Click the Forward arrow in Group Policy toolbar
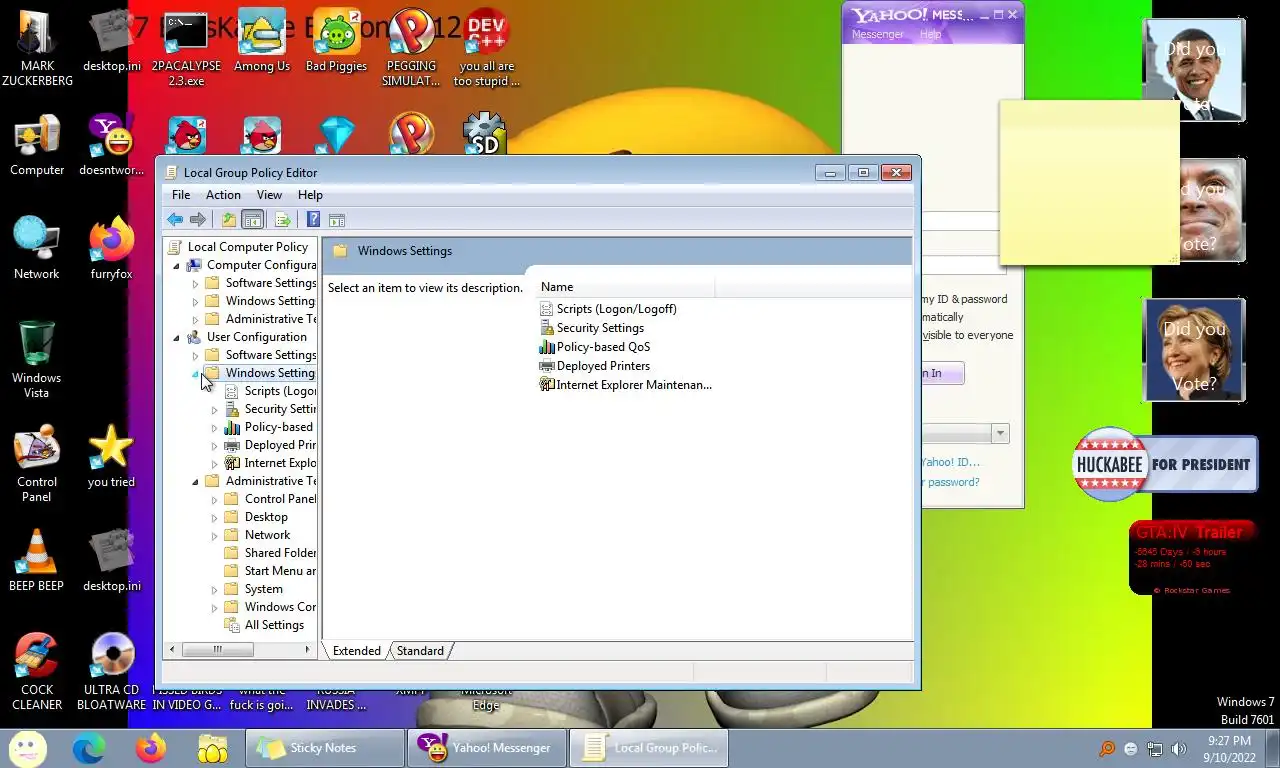This screenshot has width=1280, height=768. click(198, 220)
